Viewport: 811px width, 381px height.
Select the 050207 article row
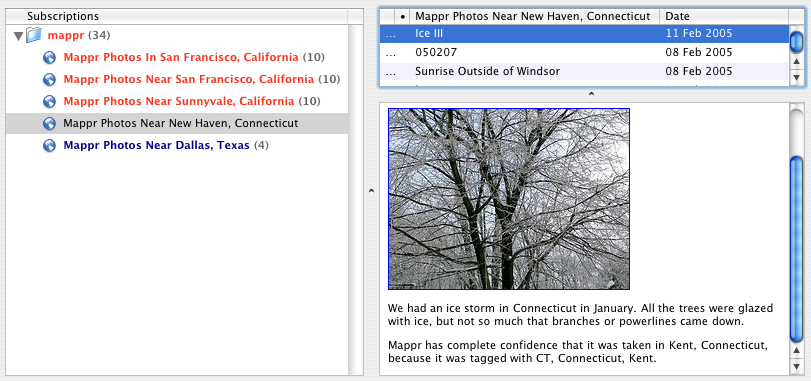584,52
